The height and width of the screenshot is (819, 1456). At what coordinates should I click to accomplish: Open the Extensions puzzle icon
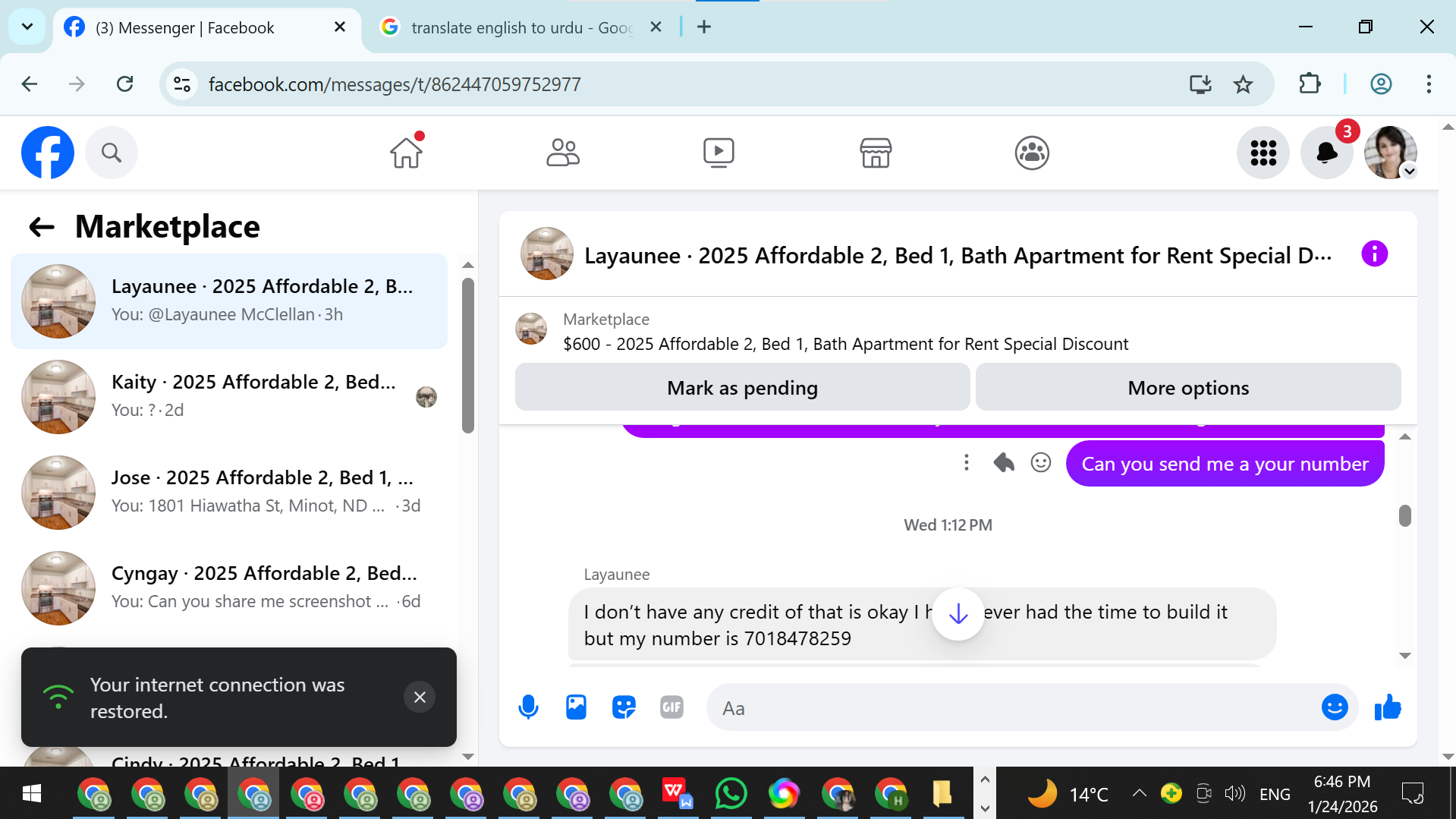tap(1310, 84)
